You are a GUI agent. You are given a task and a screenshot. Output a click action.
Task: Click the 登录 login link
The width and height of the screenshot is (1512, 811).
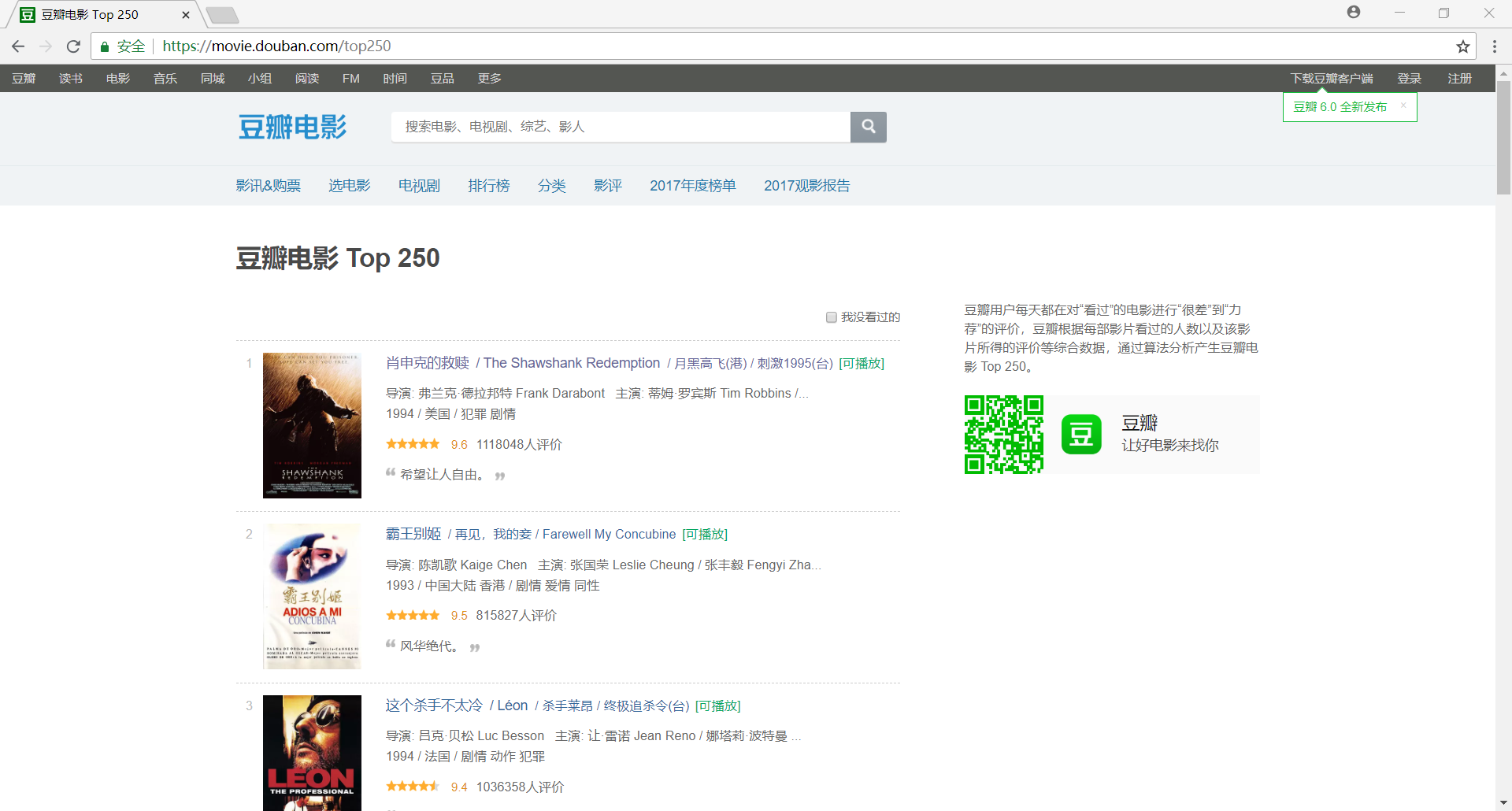point(1410,78)
